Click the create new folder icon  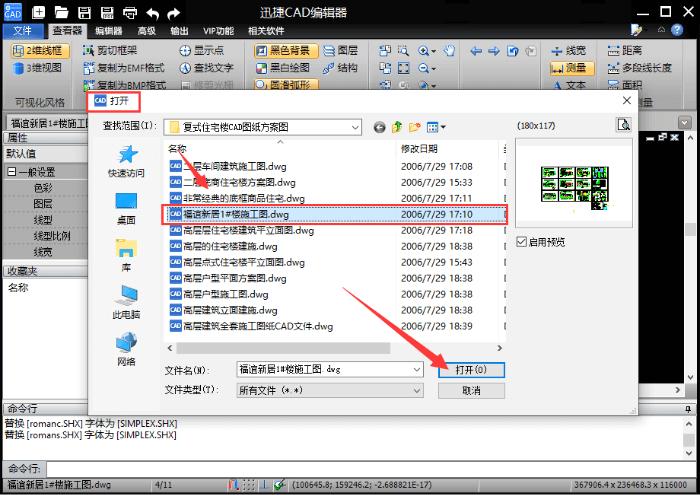pyautogui.click(x=415, y=128)
